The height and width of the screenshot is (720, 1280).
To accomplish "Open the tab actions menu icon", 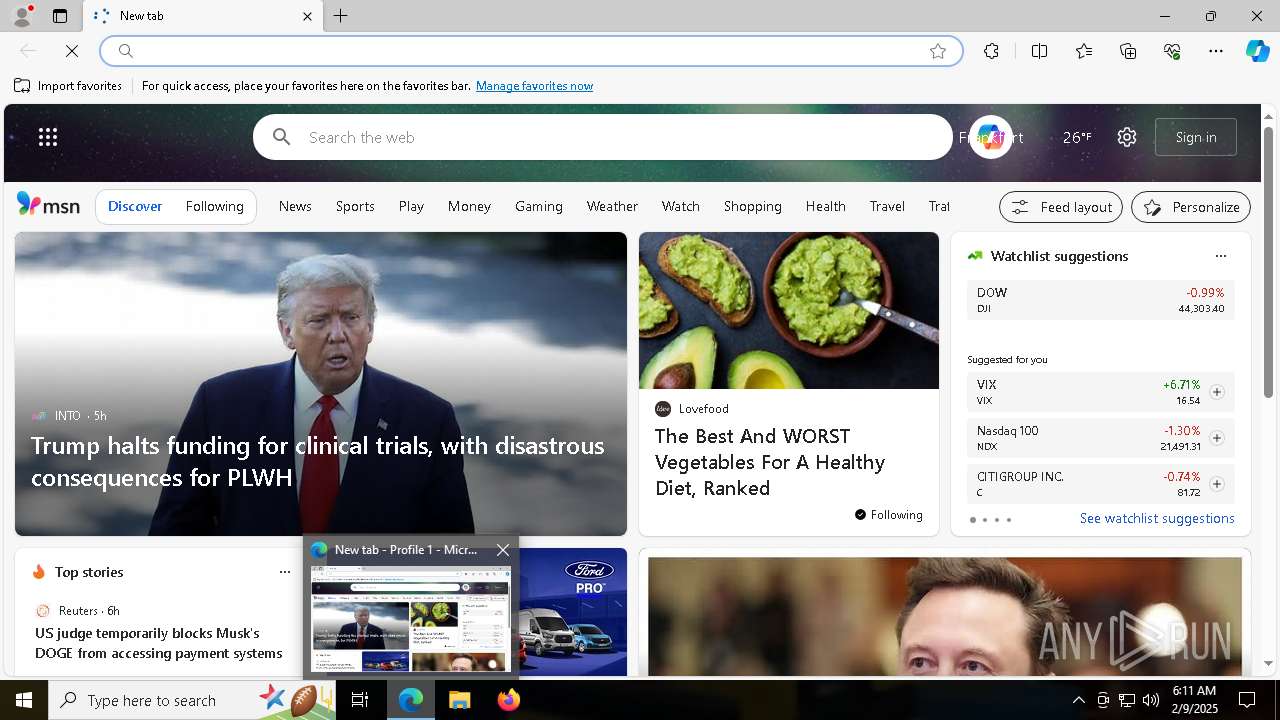I will click(60, 16).
